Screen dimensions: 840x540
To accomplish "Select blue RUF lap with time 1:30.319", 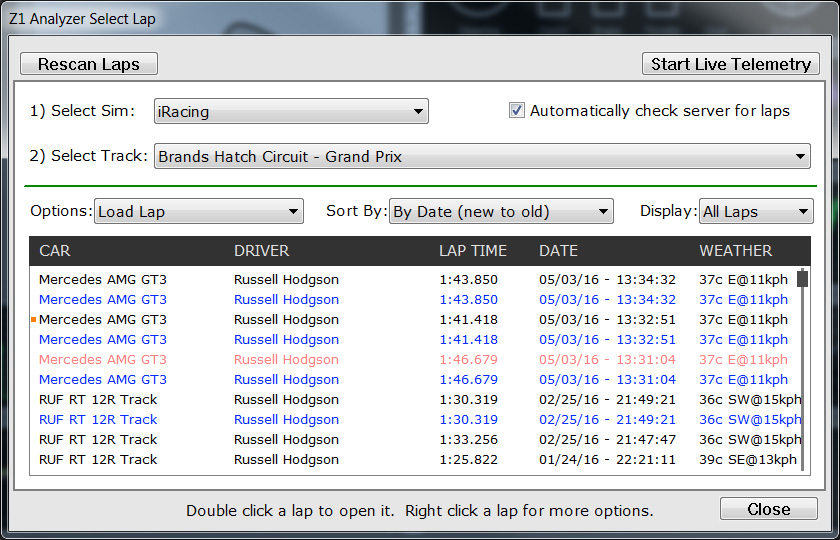I will click(415, 419).
